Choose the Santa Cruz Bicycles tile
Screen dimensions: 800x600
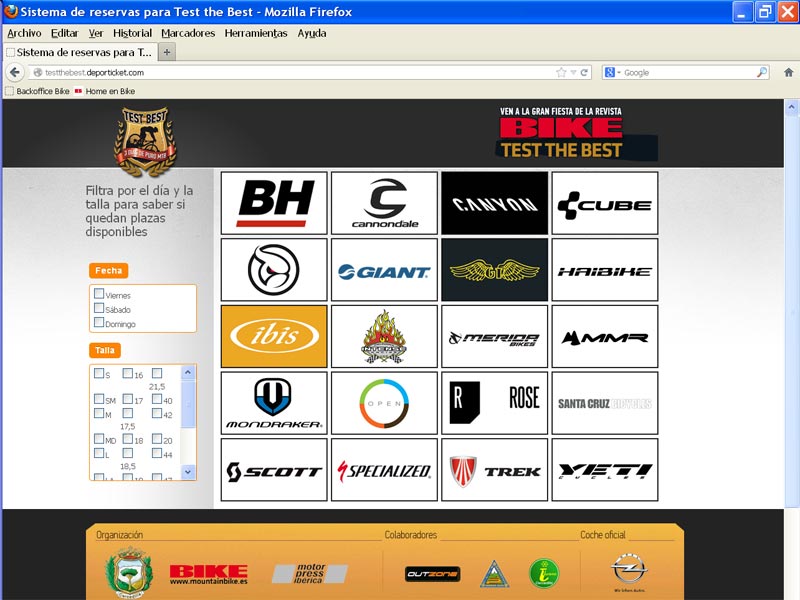coord(605,403)
